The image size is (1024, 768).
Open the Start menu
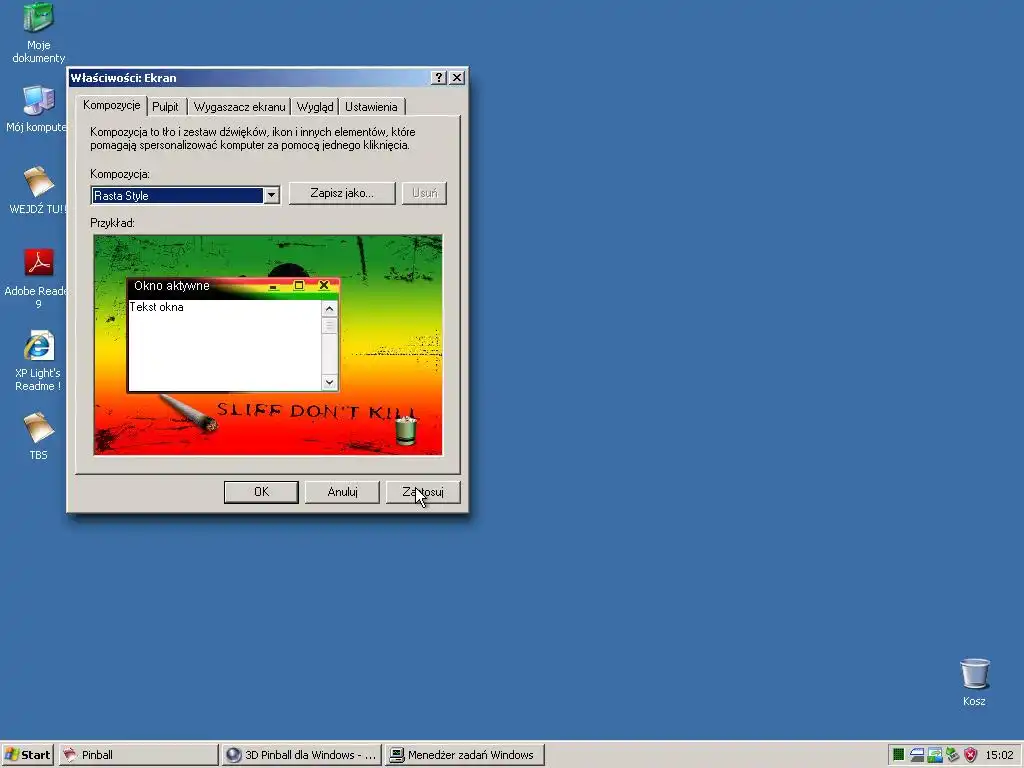coord(27,755)
